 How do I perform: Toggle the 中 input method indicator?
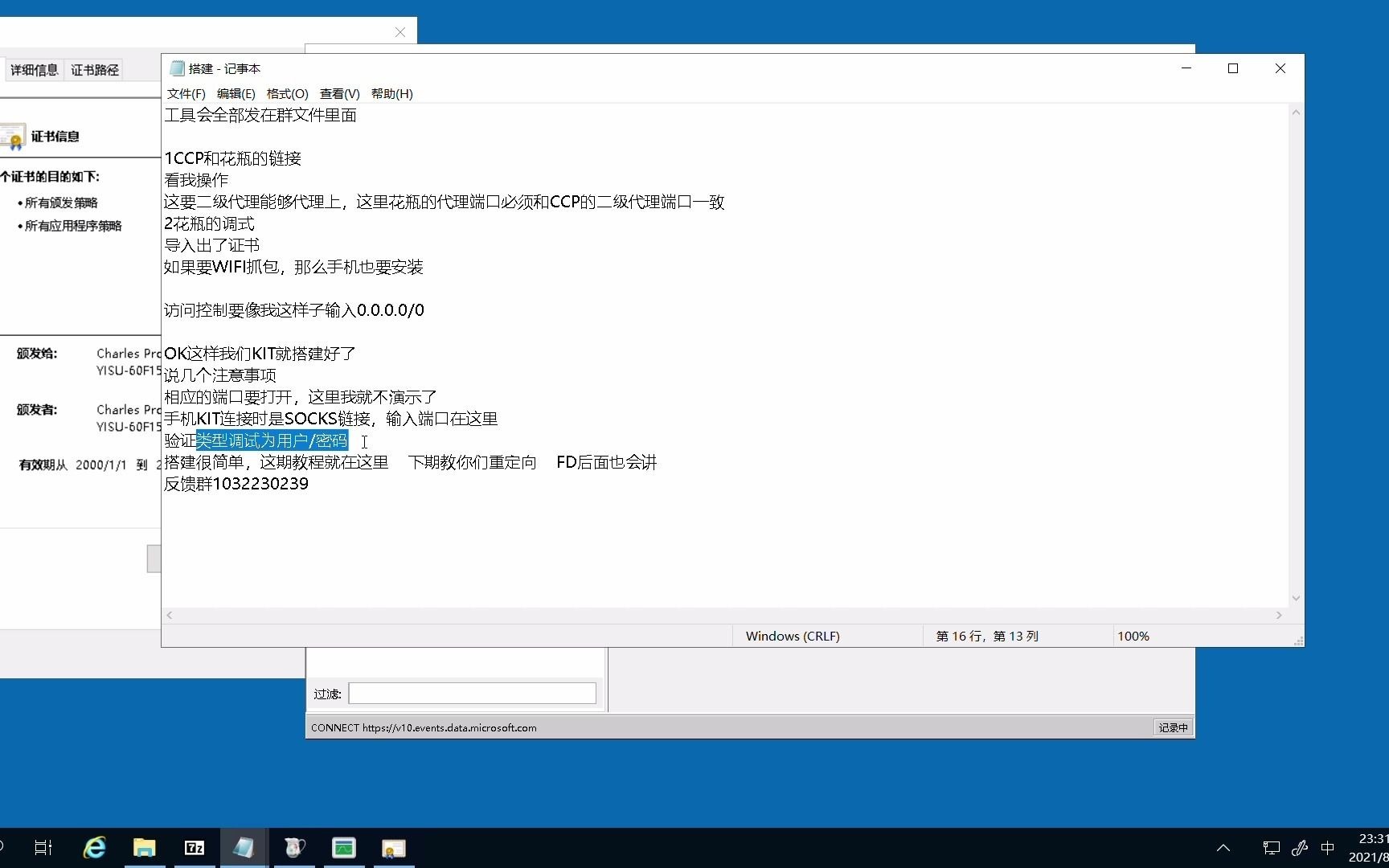point(1328,847)
